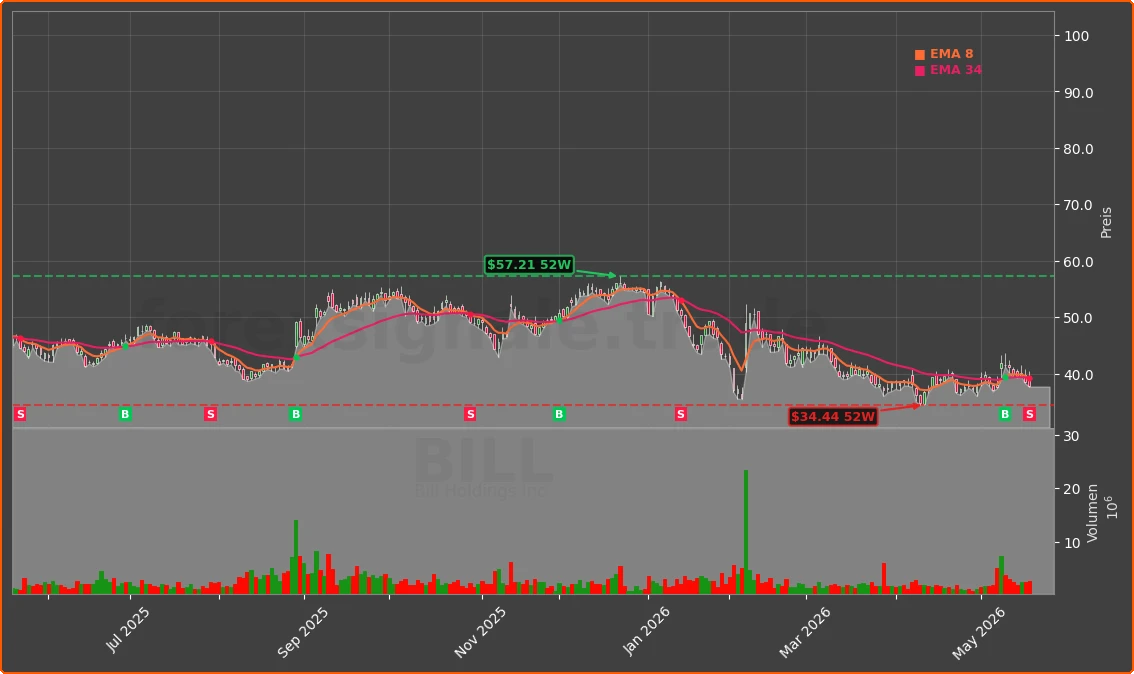Click the $57.21 52W high label

[529, 265]
